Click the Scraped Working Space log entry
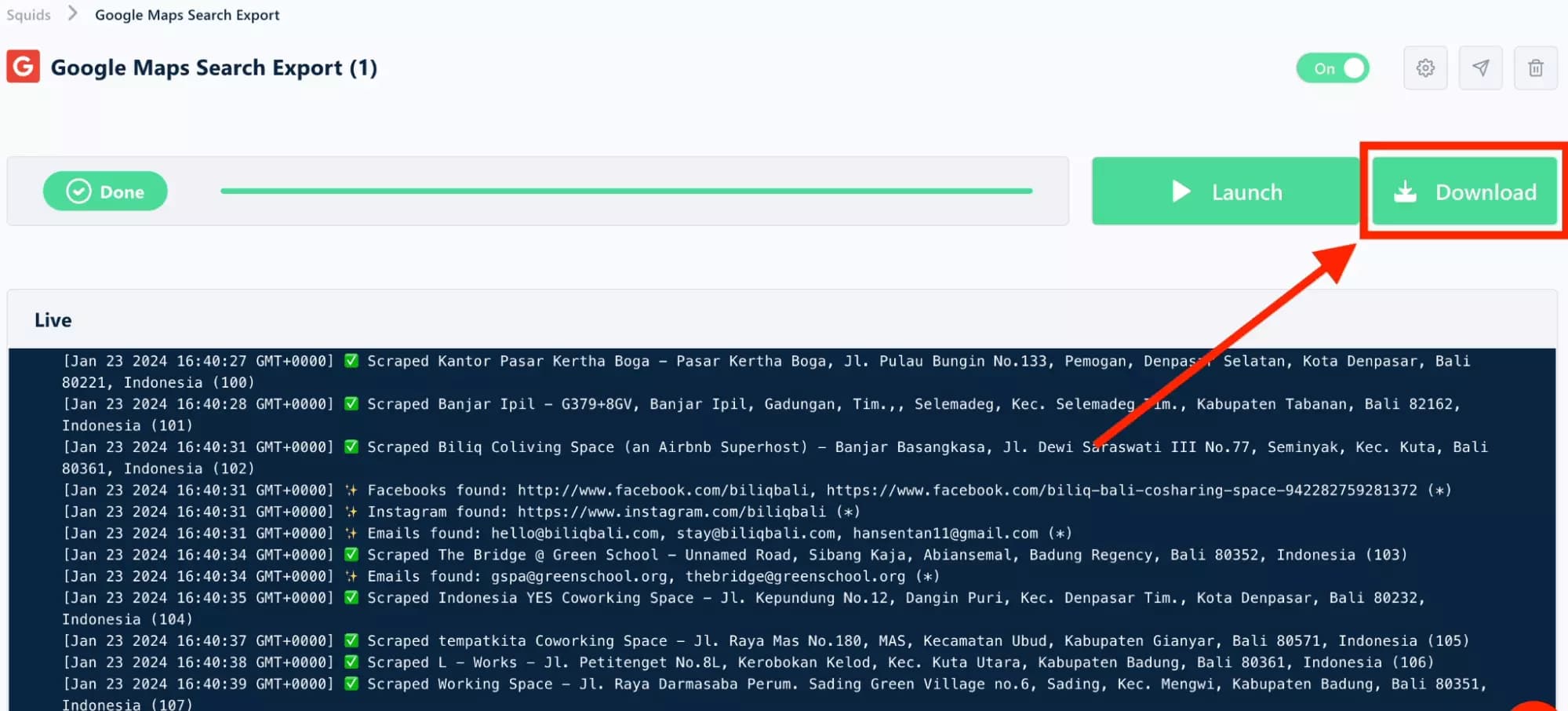The height and width of the screenshot is (711, 1568). 774,694
